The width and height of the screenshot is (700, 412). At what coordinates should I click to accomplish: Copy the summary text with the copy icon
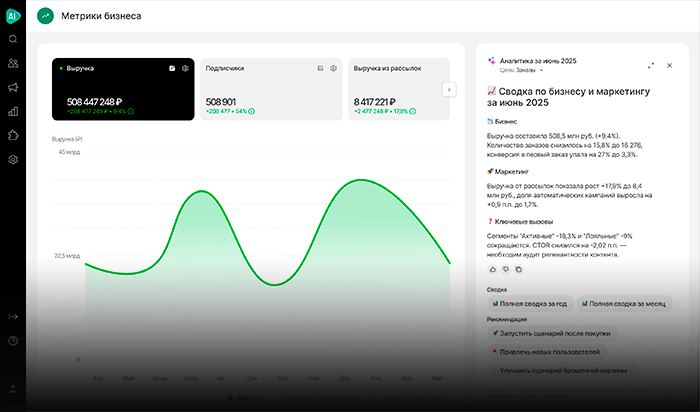518,269
